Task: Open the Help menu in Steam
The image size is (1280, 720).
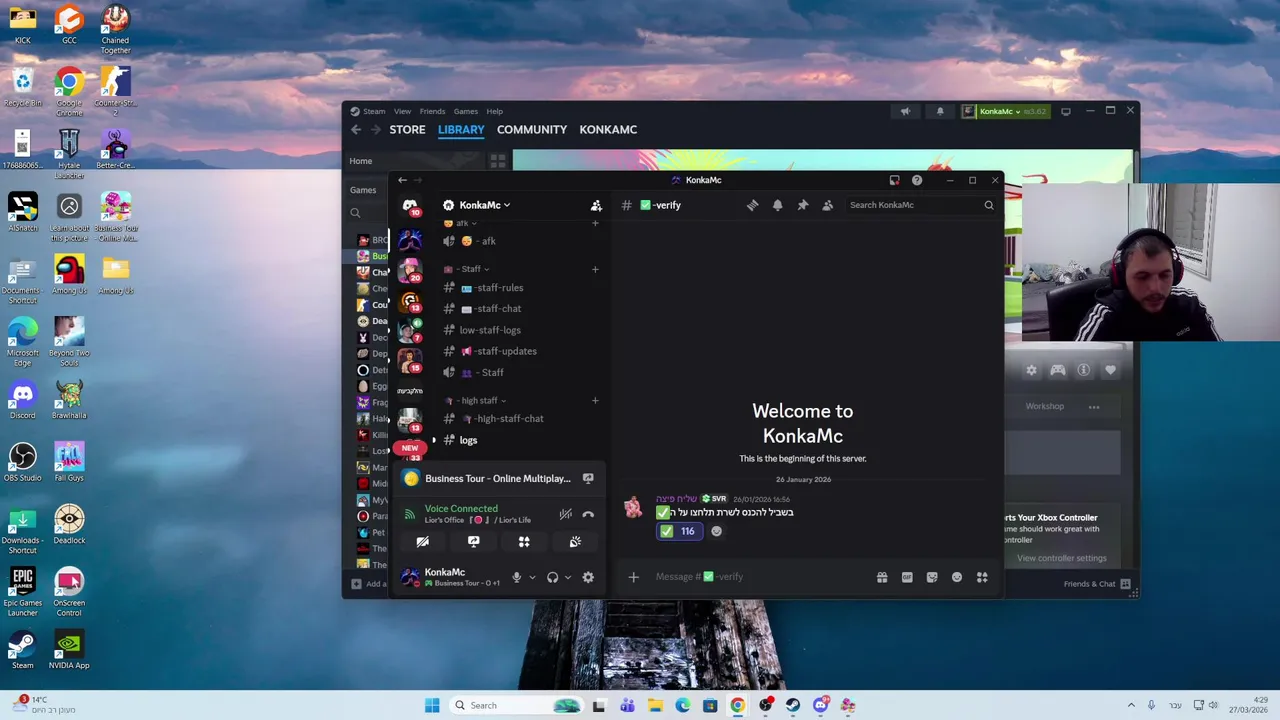Action: pos(494,111)
